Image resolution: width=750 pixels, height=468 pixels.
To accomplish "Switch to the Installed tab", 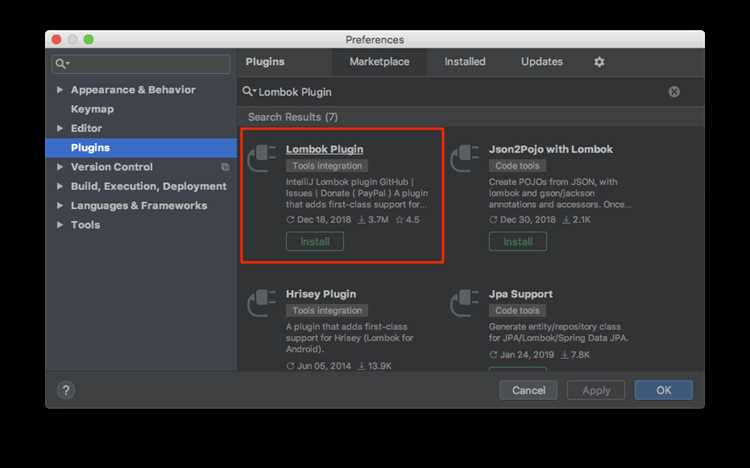I will click(465, 62).
